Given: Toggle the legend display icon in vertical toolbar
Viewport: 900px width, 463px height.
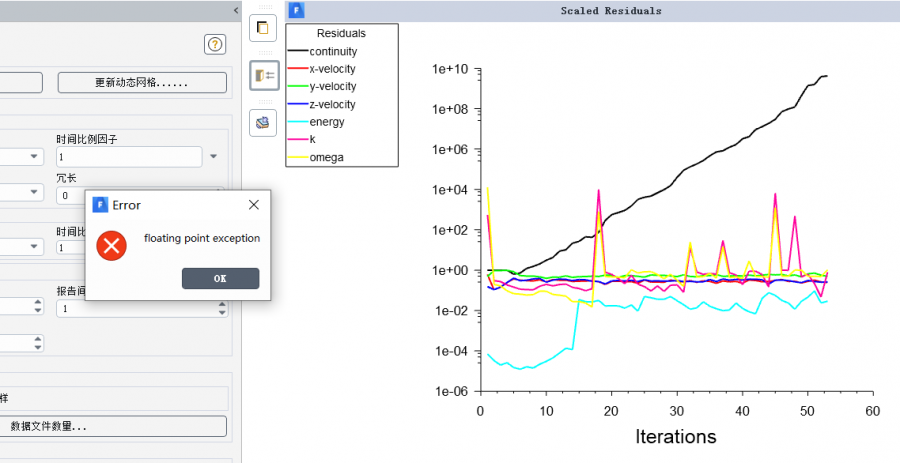Looking at the screenshot, I should tap(263, 75).
